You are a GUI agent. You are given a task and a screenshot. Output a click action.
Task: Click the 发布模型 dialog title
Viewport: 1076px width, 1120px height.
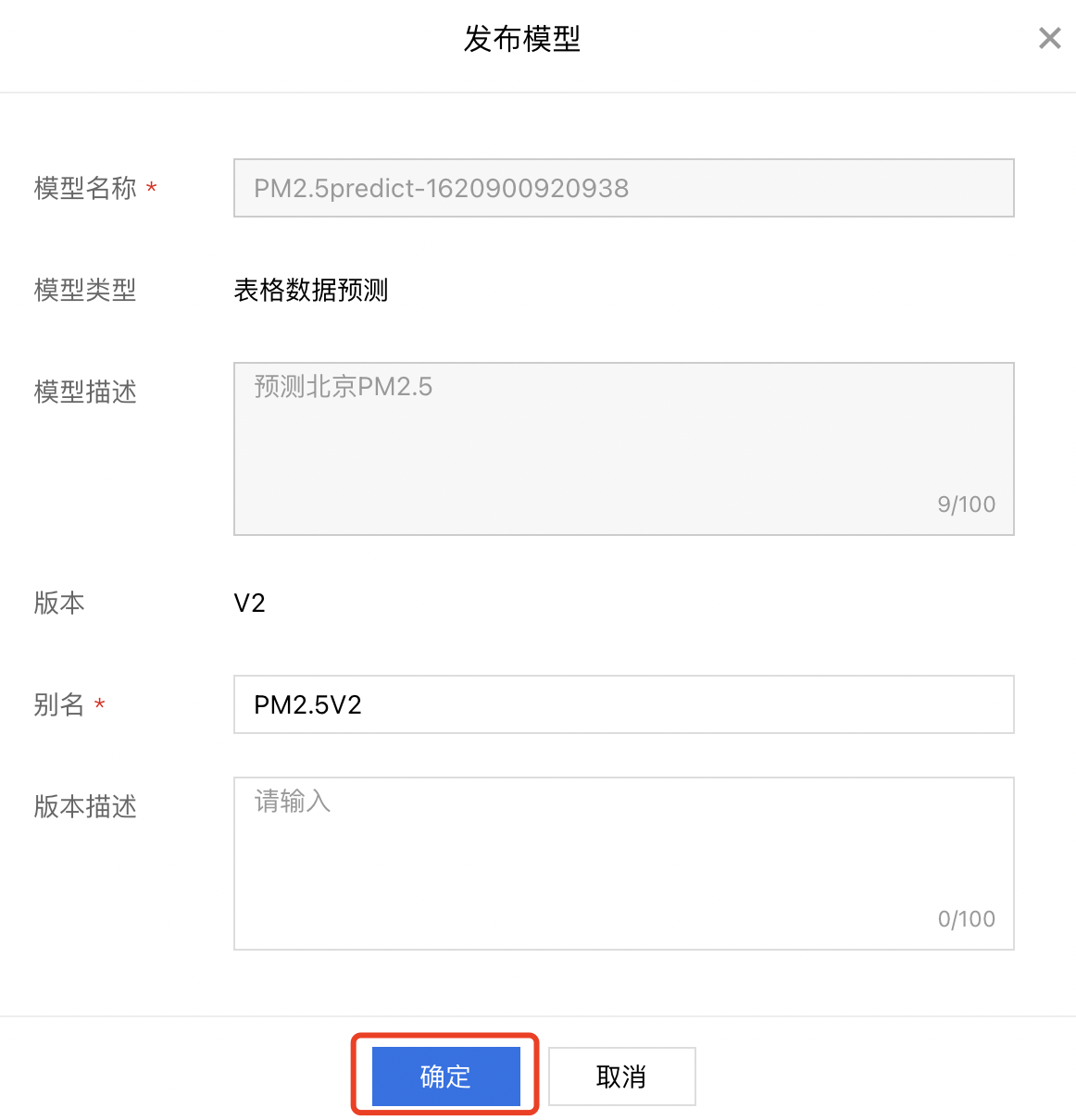[x=522, y=39]
